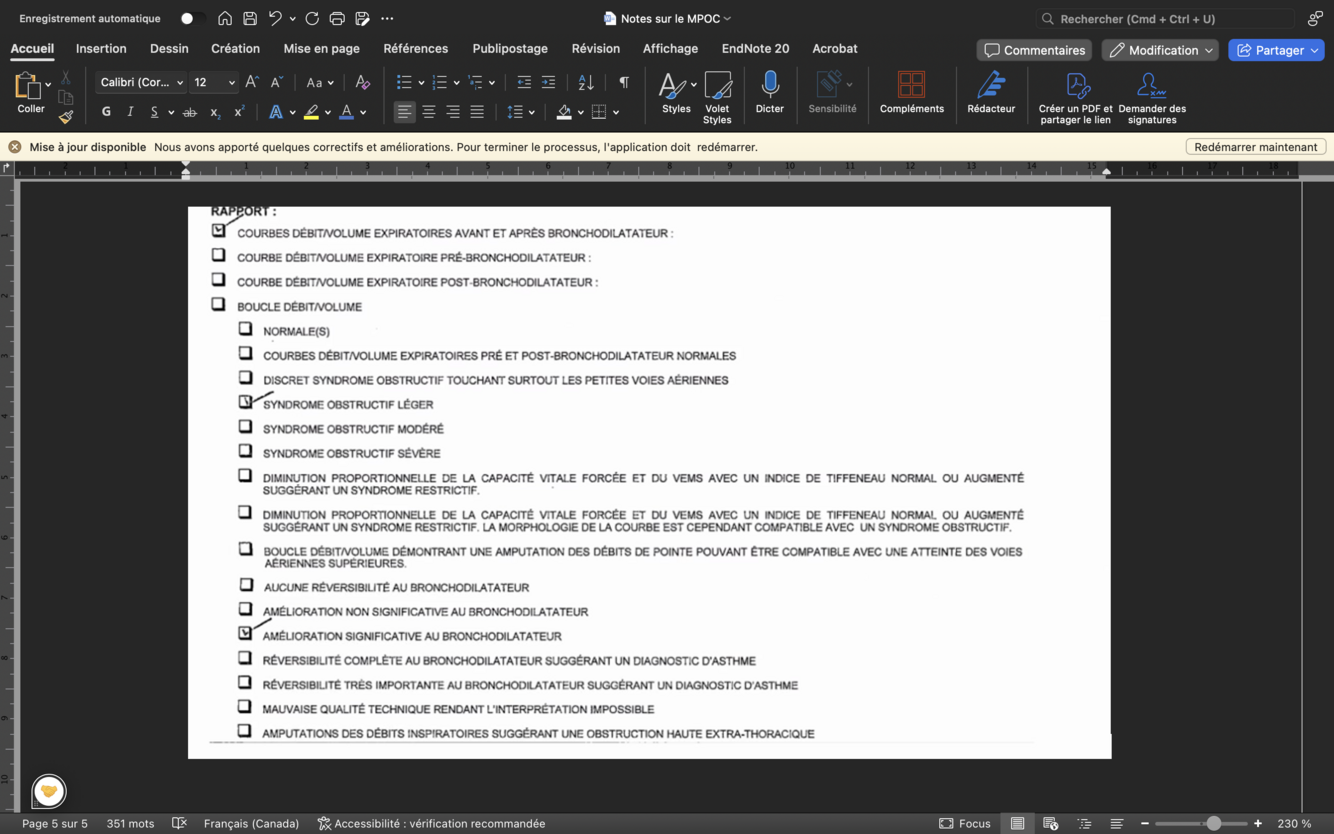
Task: Open the EndNote 20 tab
Action: [755, 48]
